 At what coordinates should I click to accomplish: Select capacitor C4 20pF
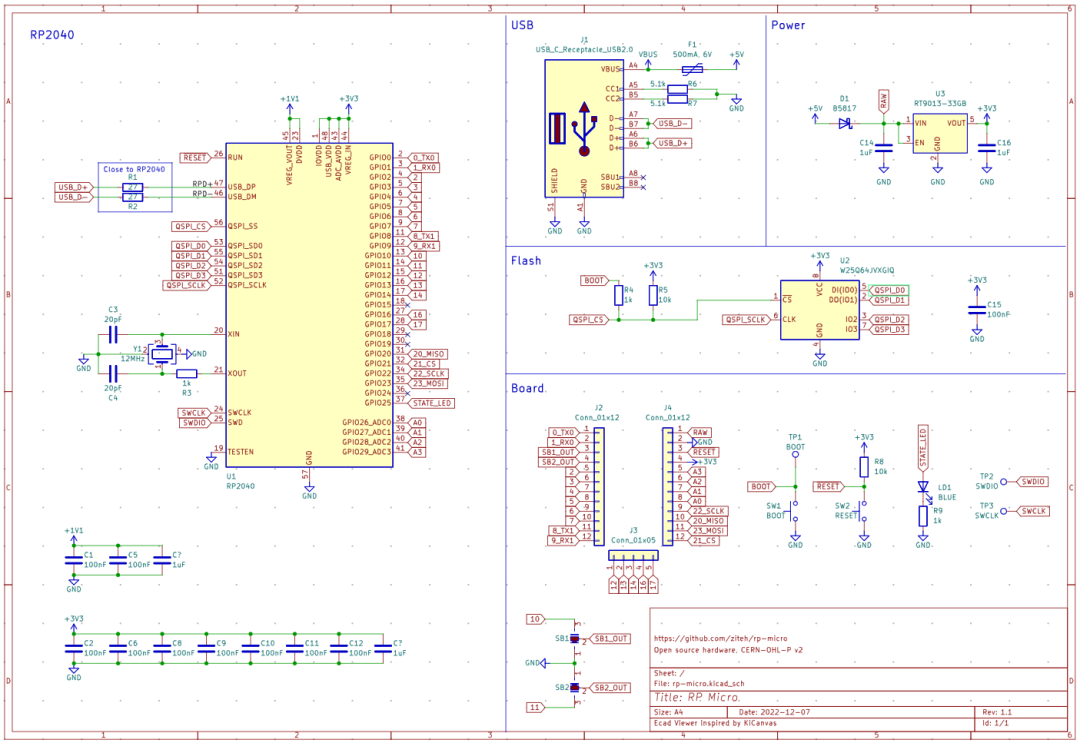coord(113,374)
